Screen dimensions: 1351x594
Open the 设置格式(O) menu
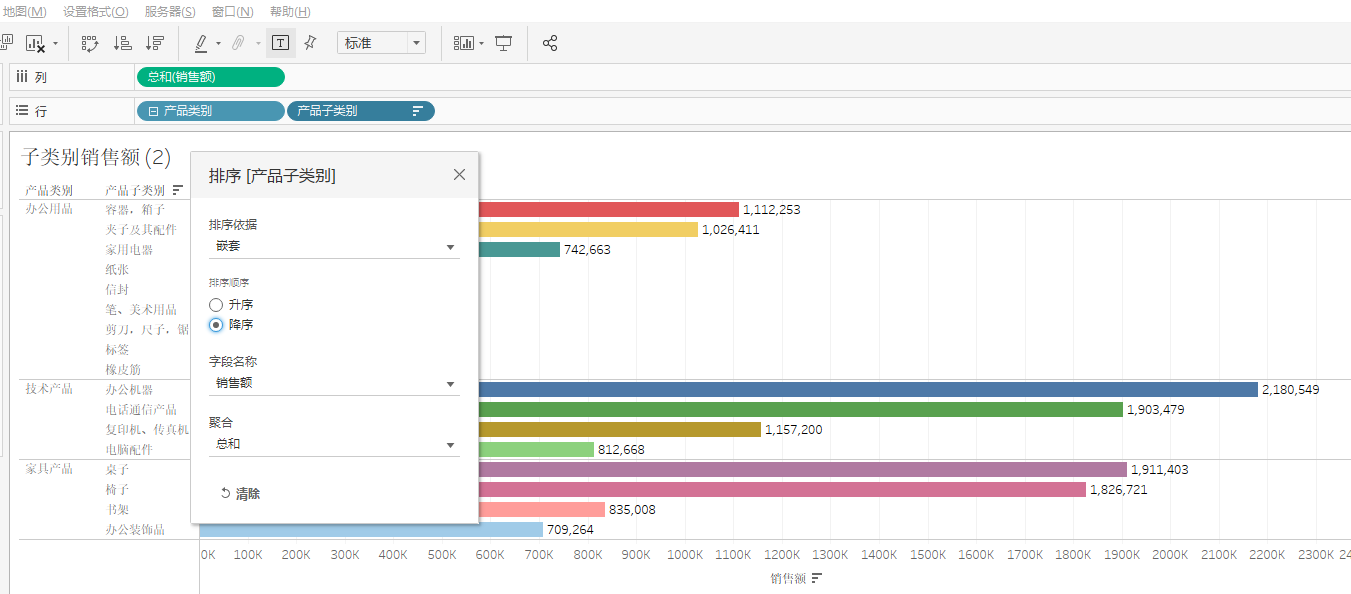click(95, 11)
